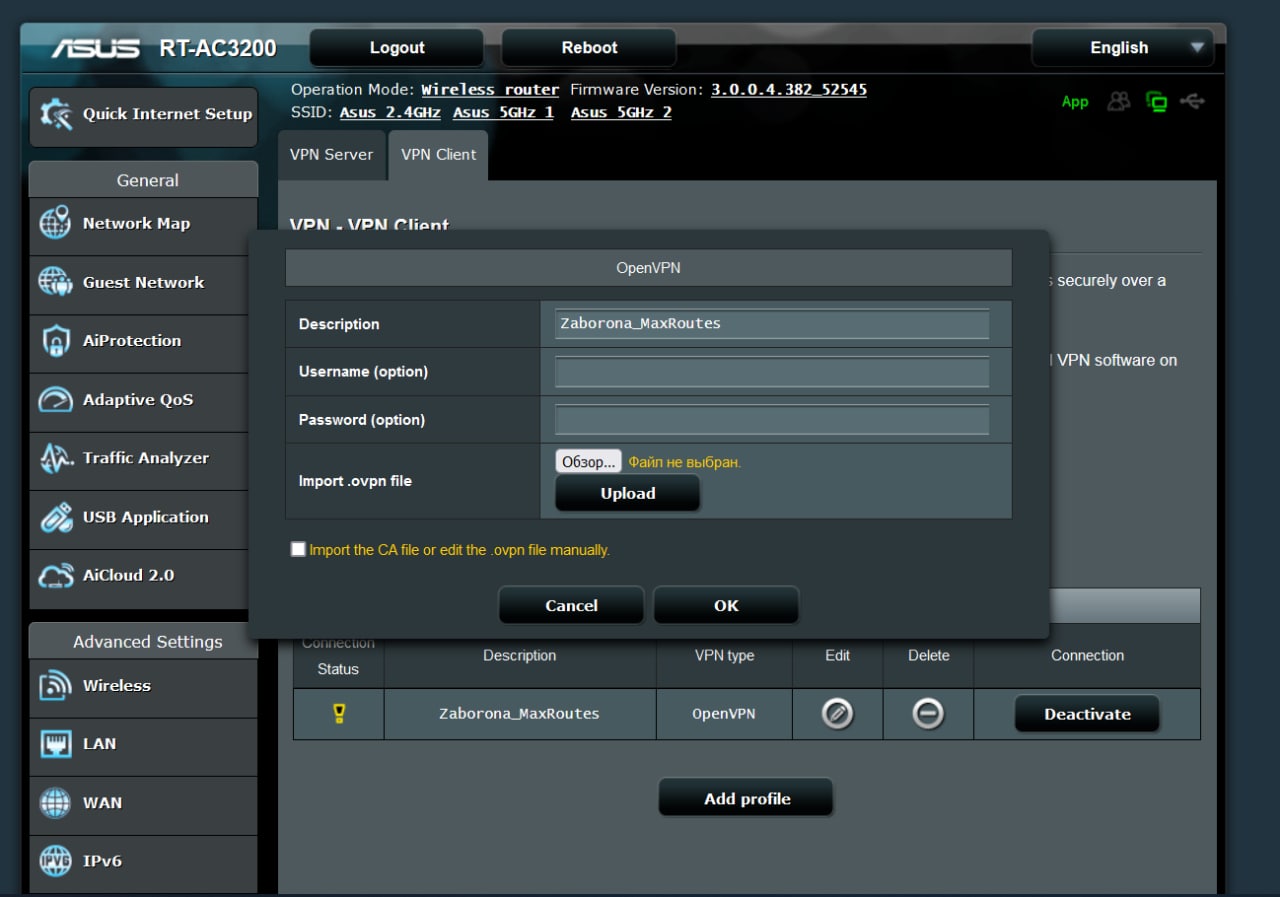Open the English language dropdown
Image resolution: width=1280 pixels, height=897 pixels.
1122,47
